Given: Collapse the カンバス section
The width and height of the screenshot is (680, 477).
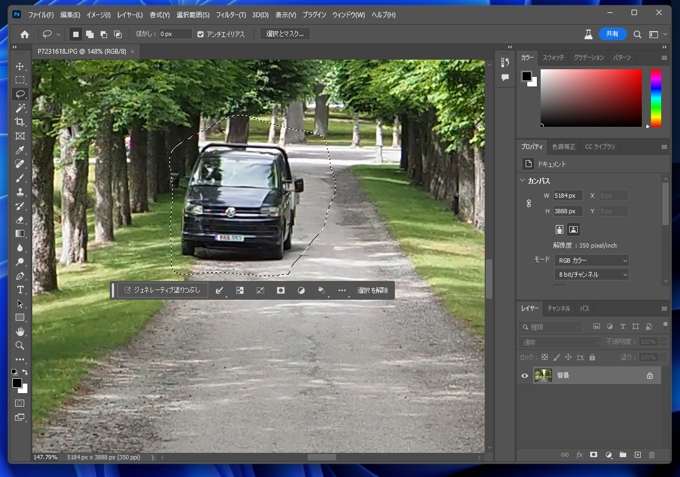Looking at the screenshot, I should click(x=522, y=181).
